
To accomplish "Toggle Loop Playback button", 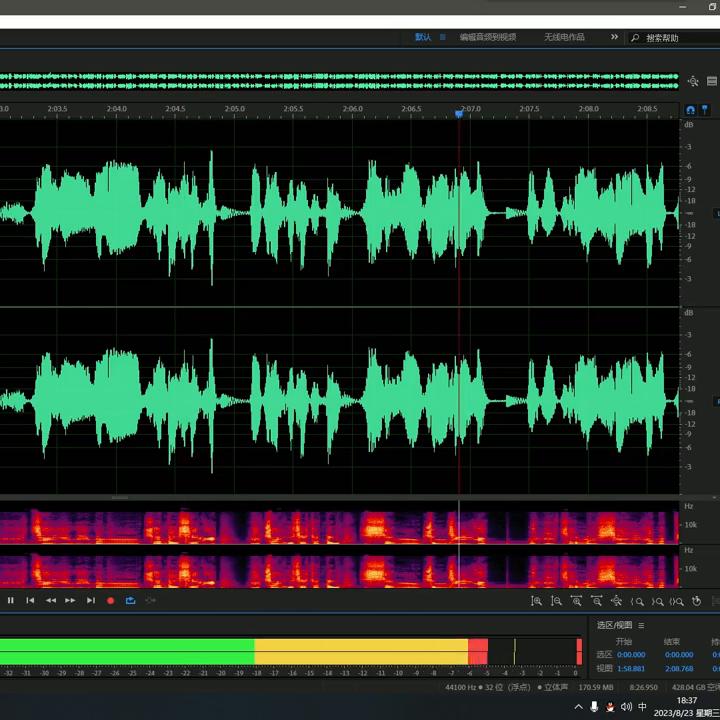I will tap(130, 600).
